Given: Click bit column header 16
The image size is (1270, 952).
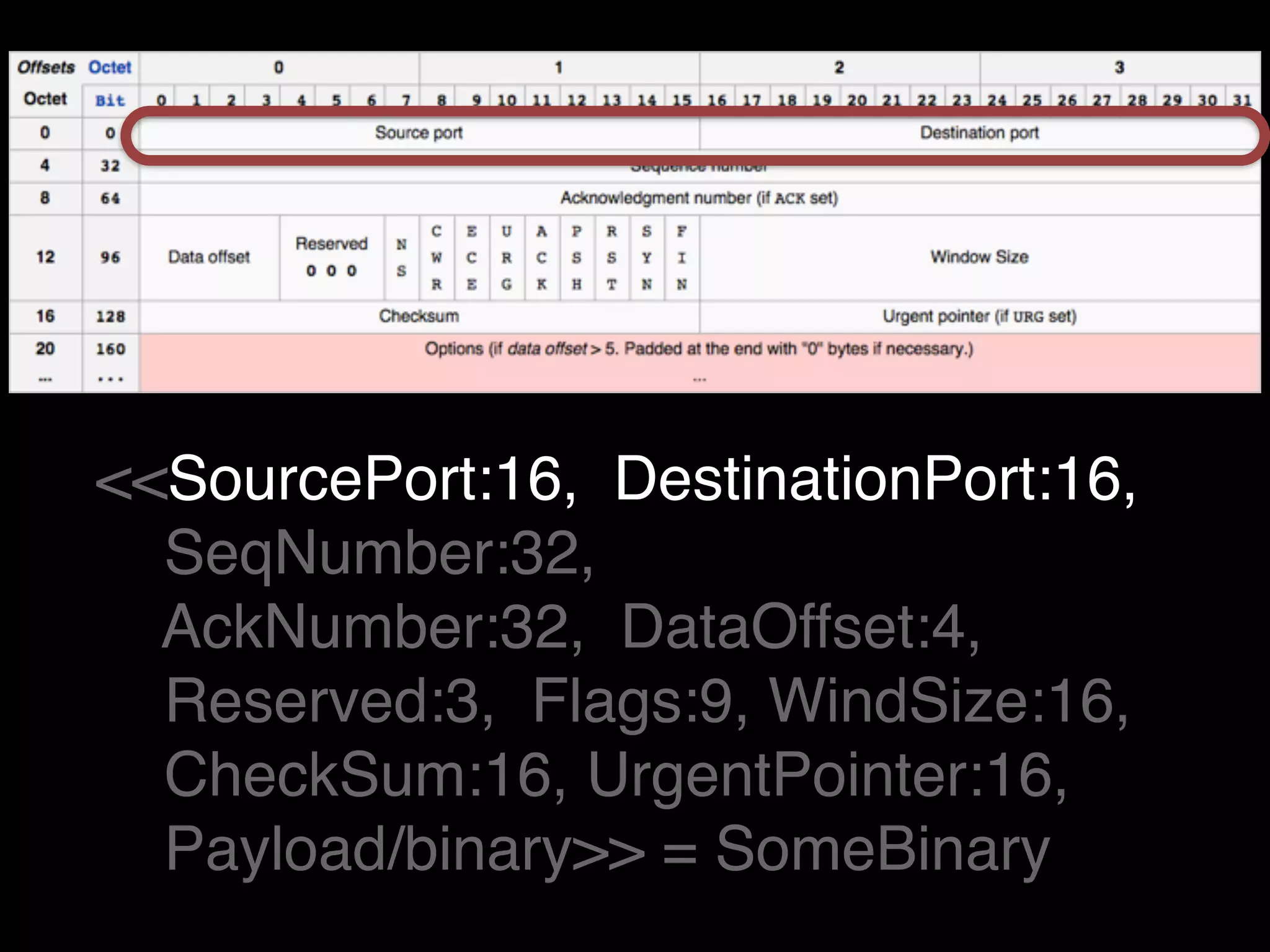Looking at the screenshot, I should coord(717,100).
